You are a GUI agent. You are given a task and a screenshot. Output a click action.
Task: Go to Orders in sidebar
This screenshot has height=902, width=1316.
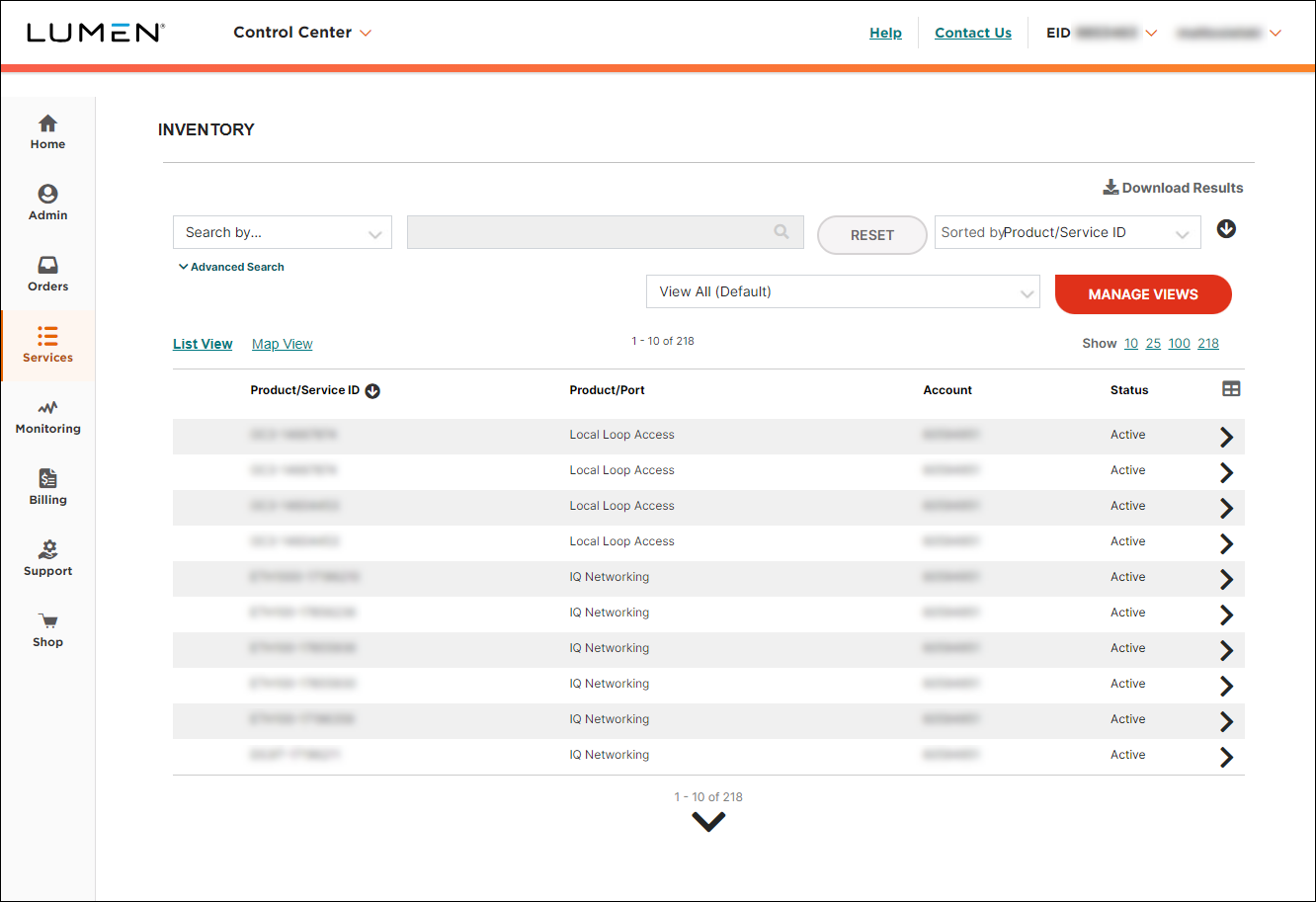click(x=47, y=274)
